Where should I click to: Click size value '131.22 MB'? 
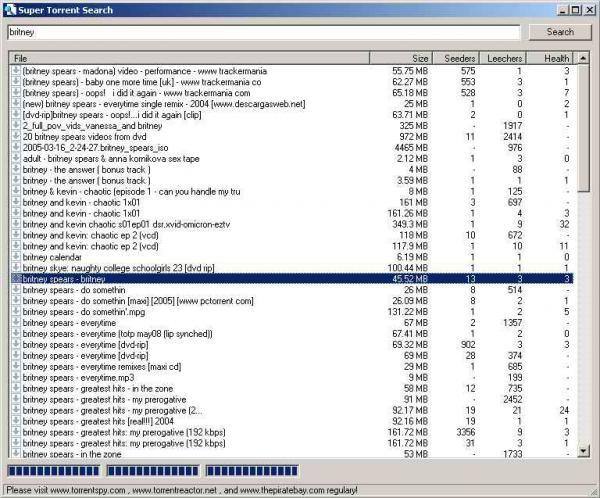click(x=408, y=312)
